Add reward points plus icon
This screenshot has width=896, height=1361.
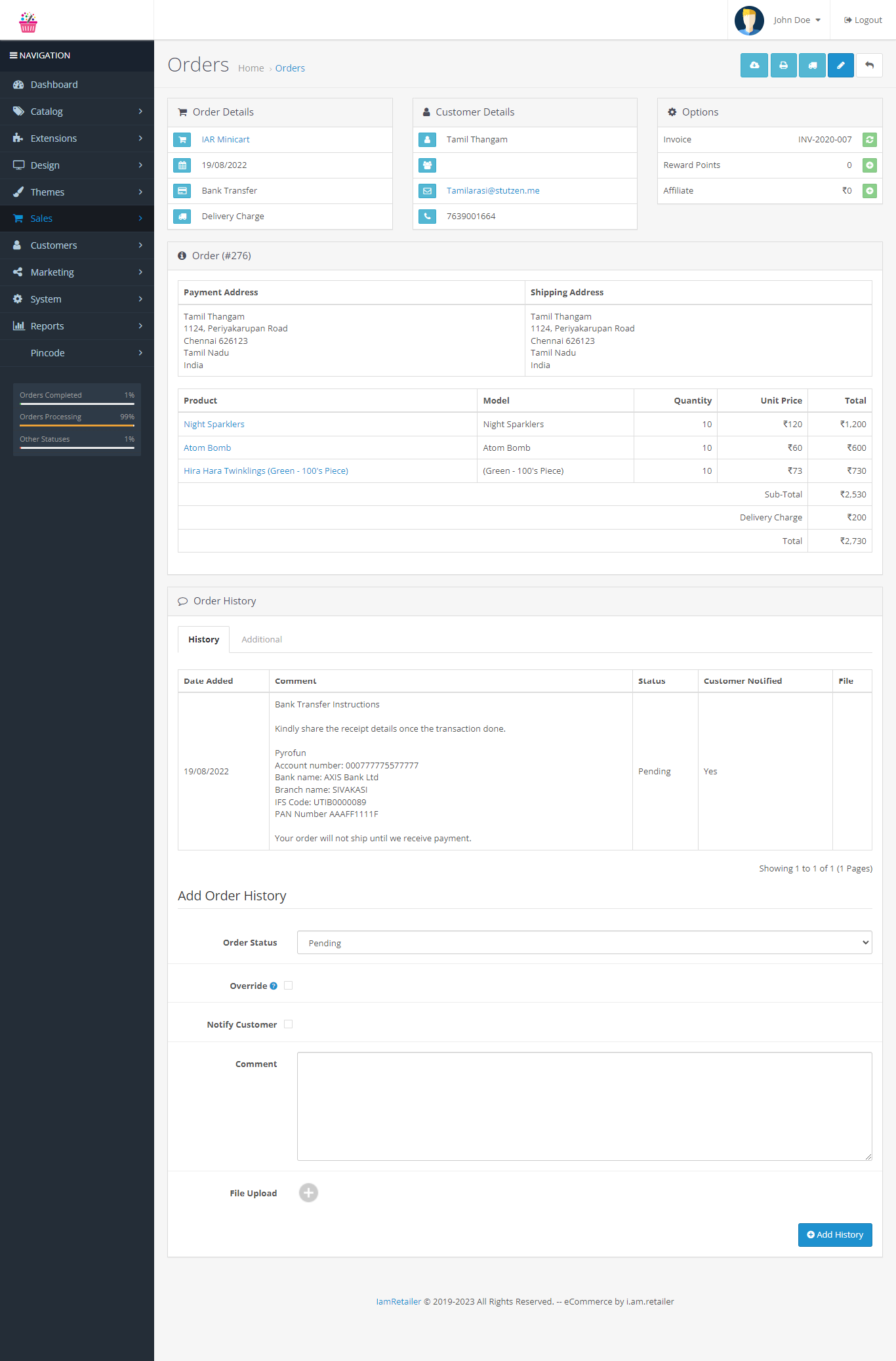tap(870, 165)
